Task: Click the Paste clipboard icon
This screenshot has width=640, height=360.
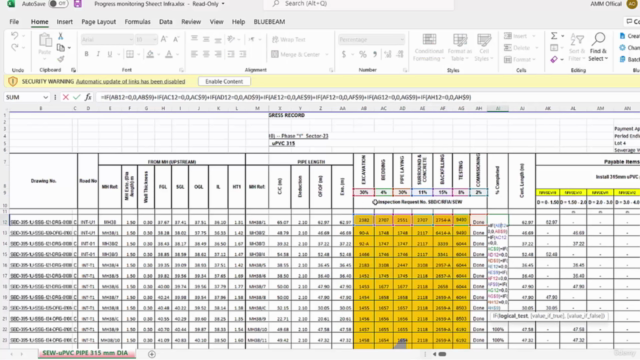Action: 45,40
